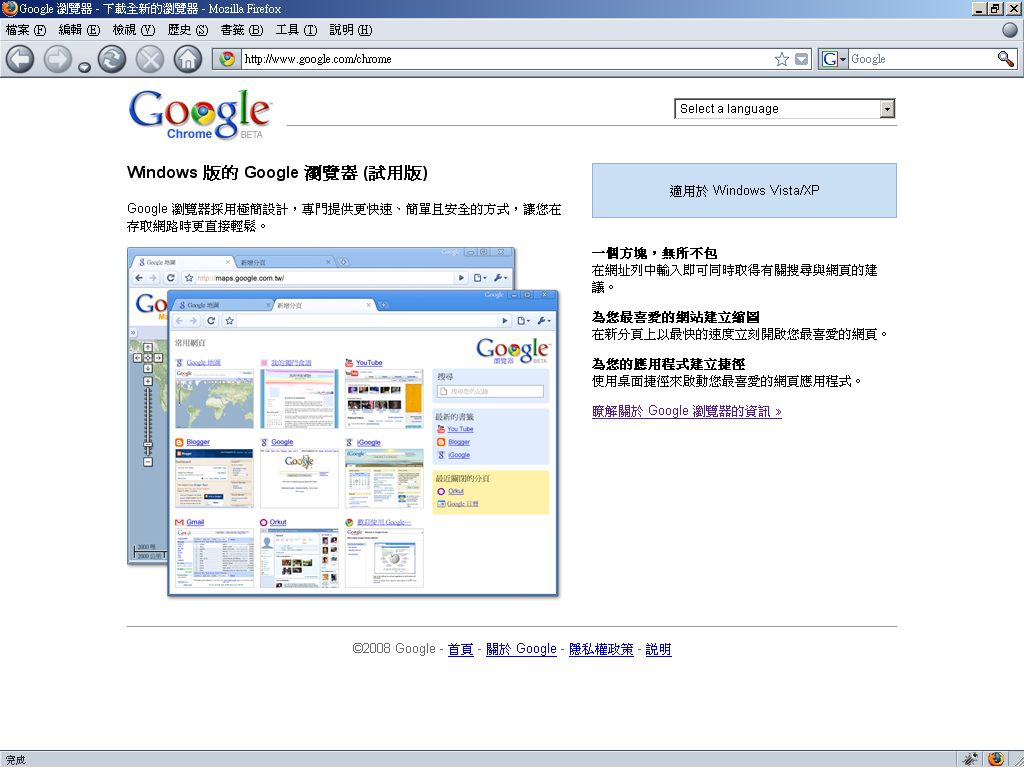The width and height of the screenshot is (1024, 768).
Task: Open the 工具 (T) menu
Action: pos(296,30)
